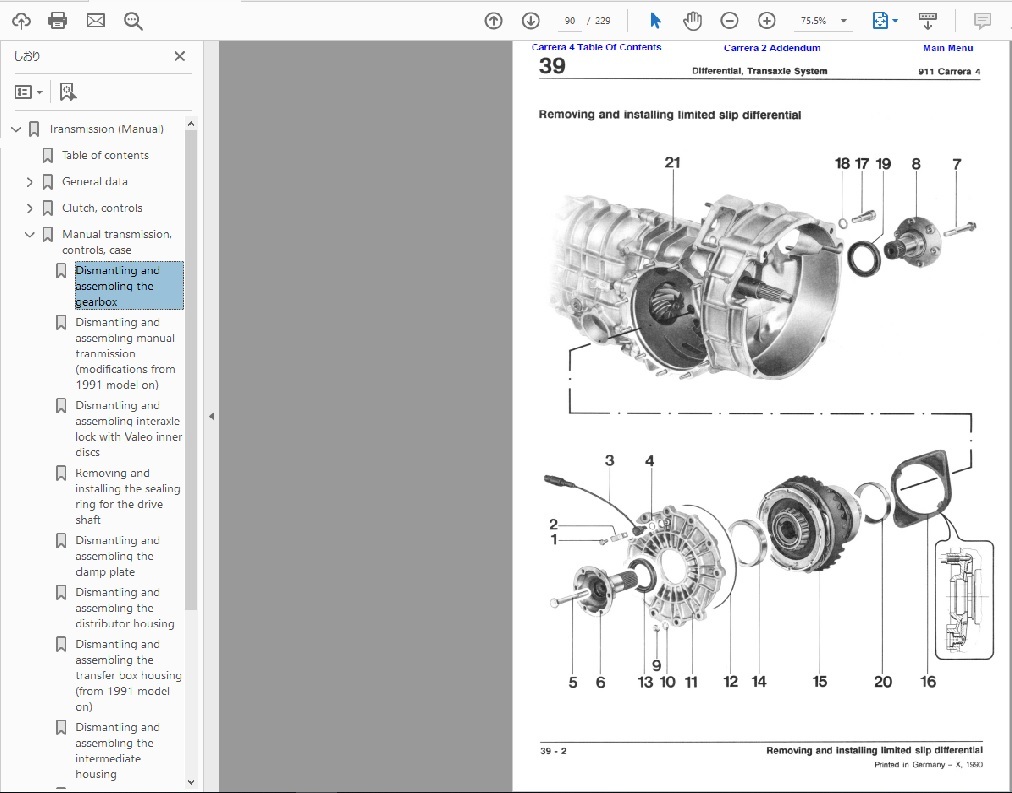Click the bookmarks panel scrollbar thumb
The height and width of the screenshot is (793, 1012).
click(x=190, y=370)
